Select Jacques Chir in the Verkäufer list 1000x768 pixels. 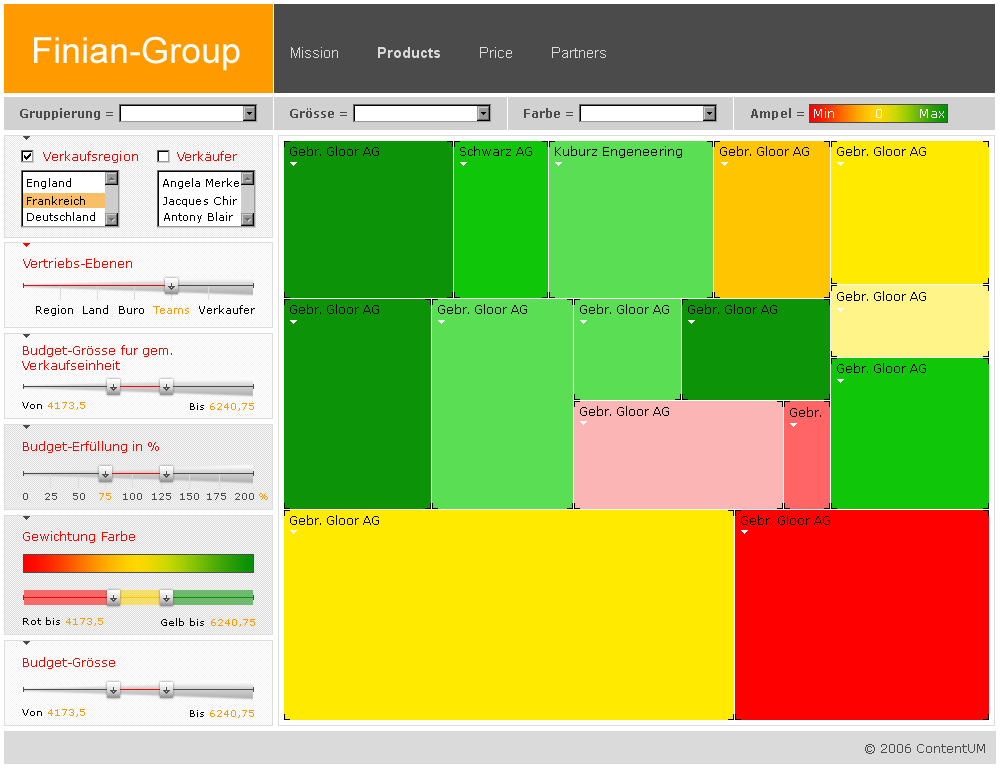[x=200, y=201]
